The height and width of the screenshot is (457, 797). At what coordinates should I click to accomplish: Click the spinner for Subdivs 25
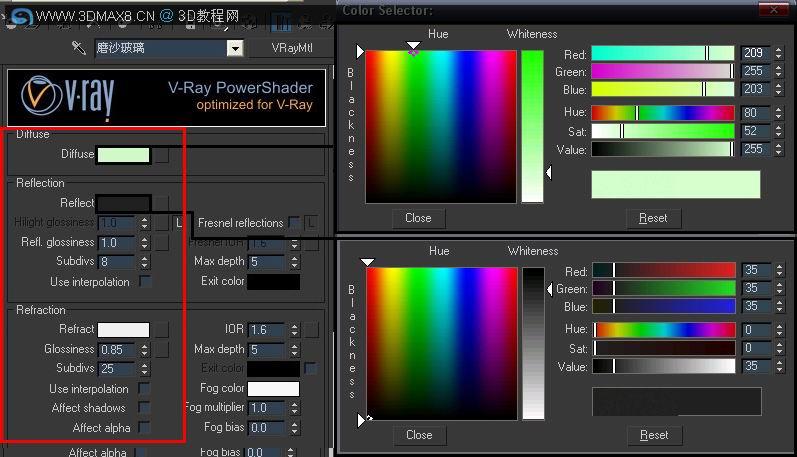pyautogui.click(x=144, y=369)
